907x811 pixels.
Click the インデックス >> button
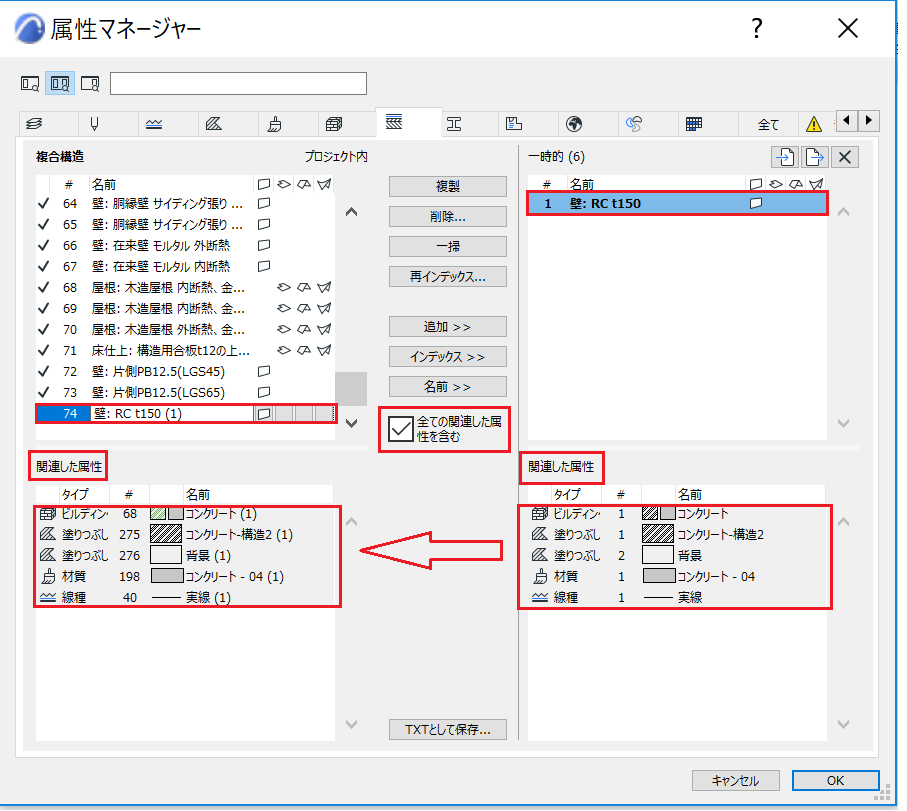tap(448, 357)
